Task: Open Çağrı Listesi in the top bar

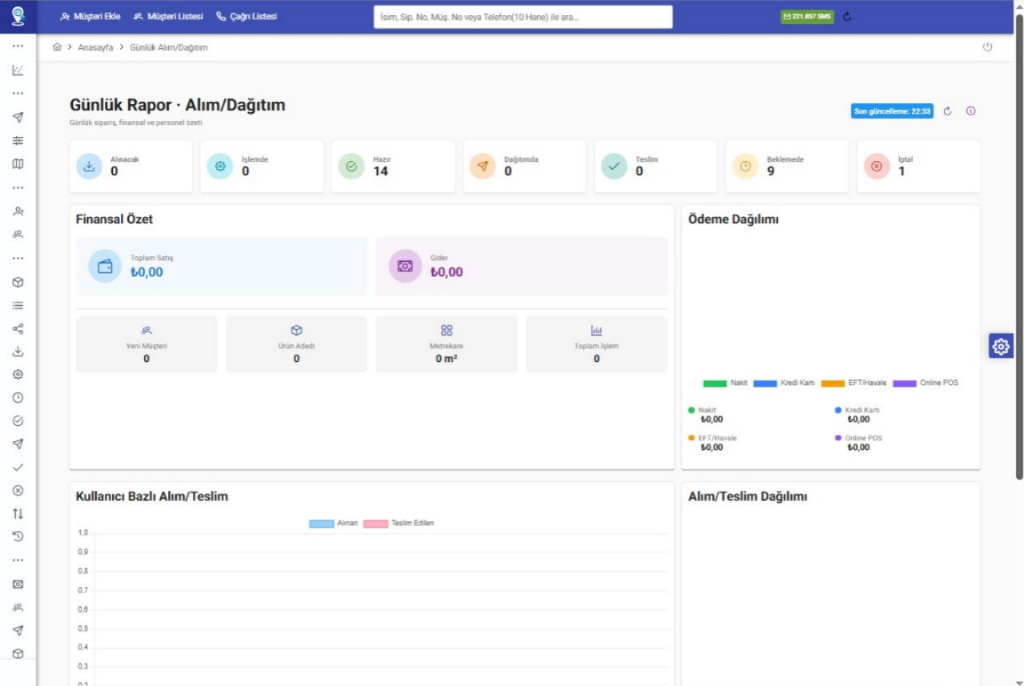Action: click(x=246, y=17)
